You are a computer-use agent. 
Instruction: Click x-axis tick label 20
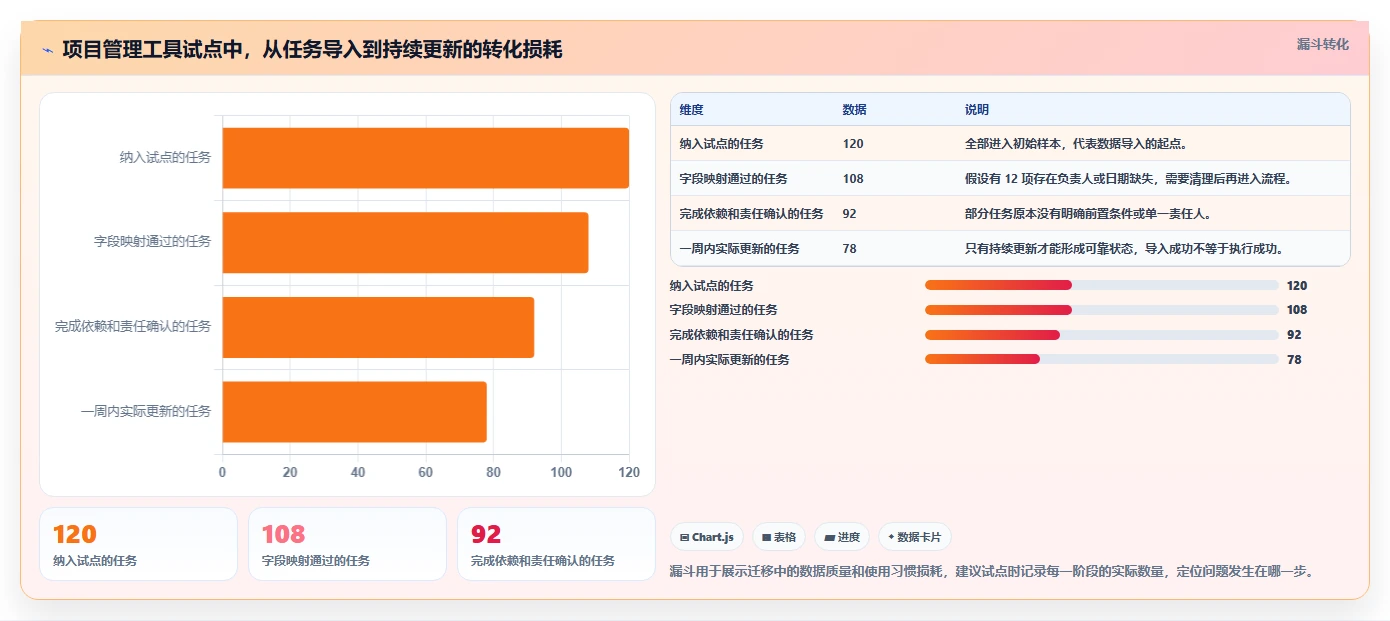[x=290, y=472]
